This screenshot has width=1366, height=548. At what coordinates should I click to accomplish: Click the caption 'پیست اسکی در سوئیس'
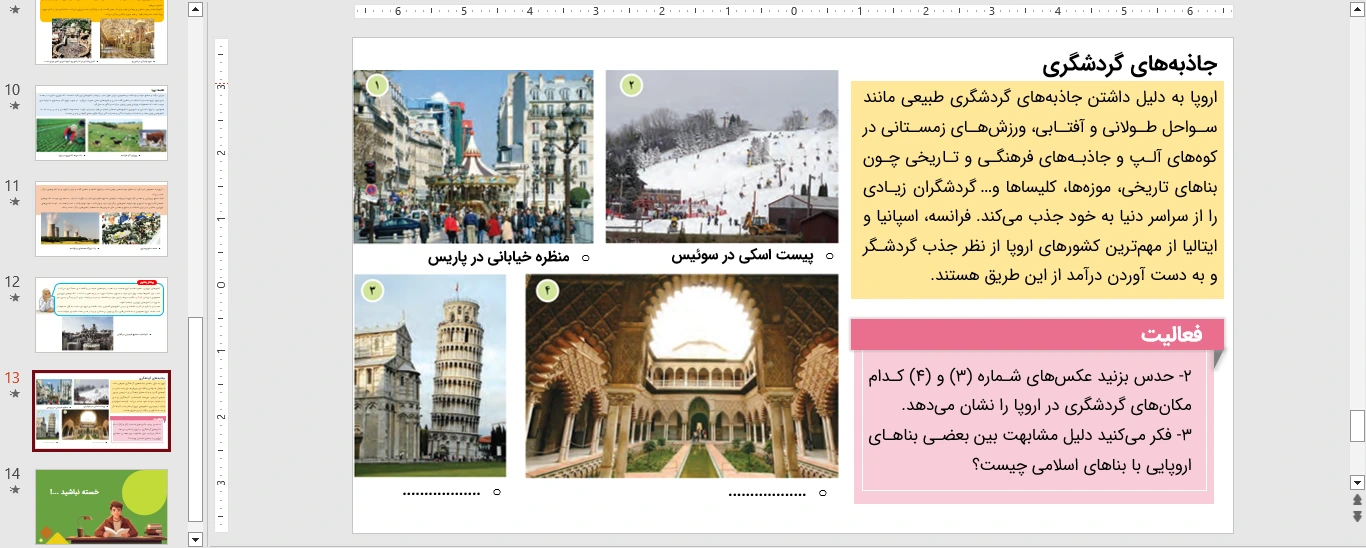coord(742,256)
